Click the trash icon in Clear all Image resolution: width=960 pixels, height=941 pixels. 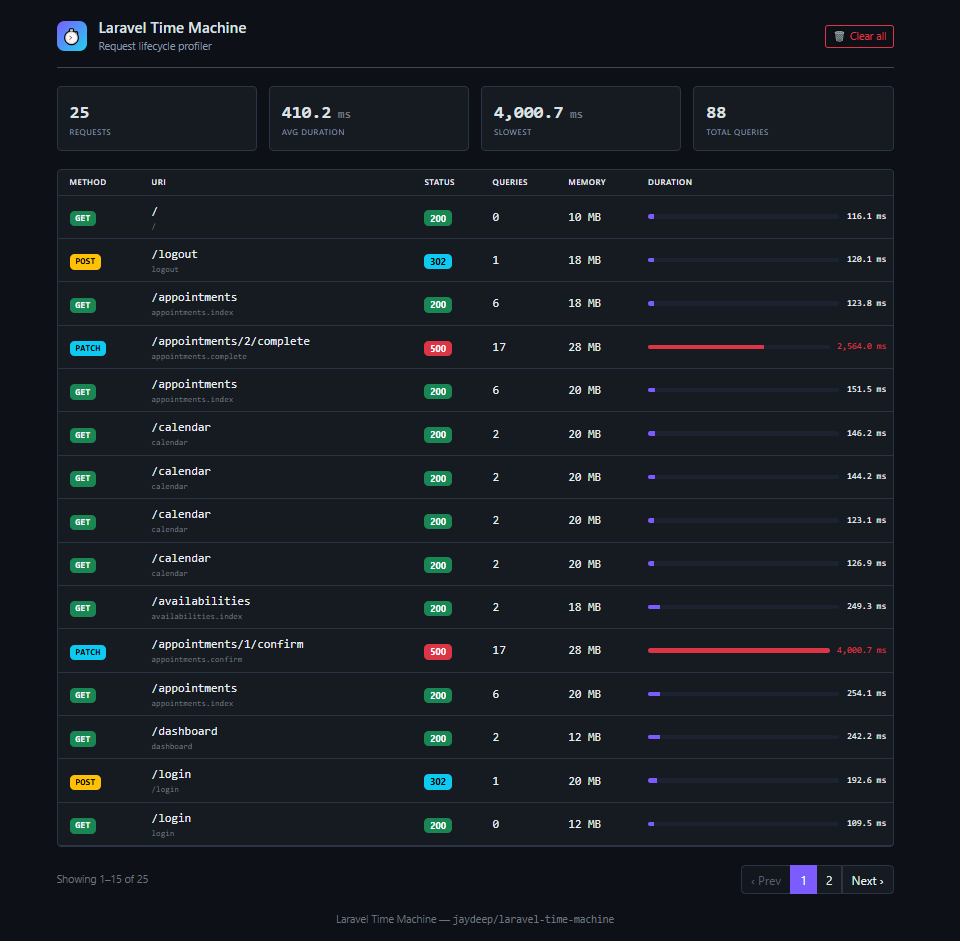tap(839, 36)
